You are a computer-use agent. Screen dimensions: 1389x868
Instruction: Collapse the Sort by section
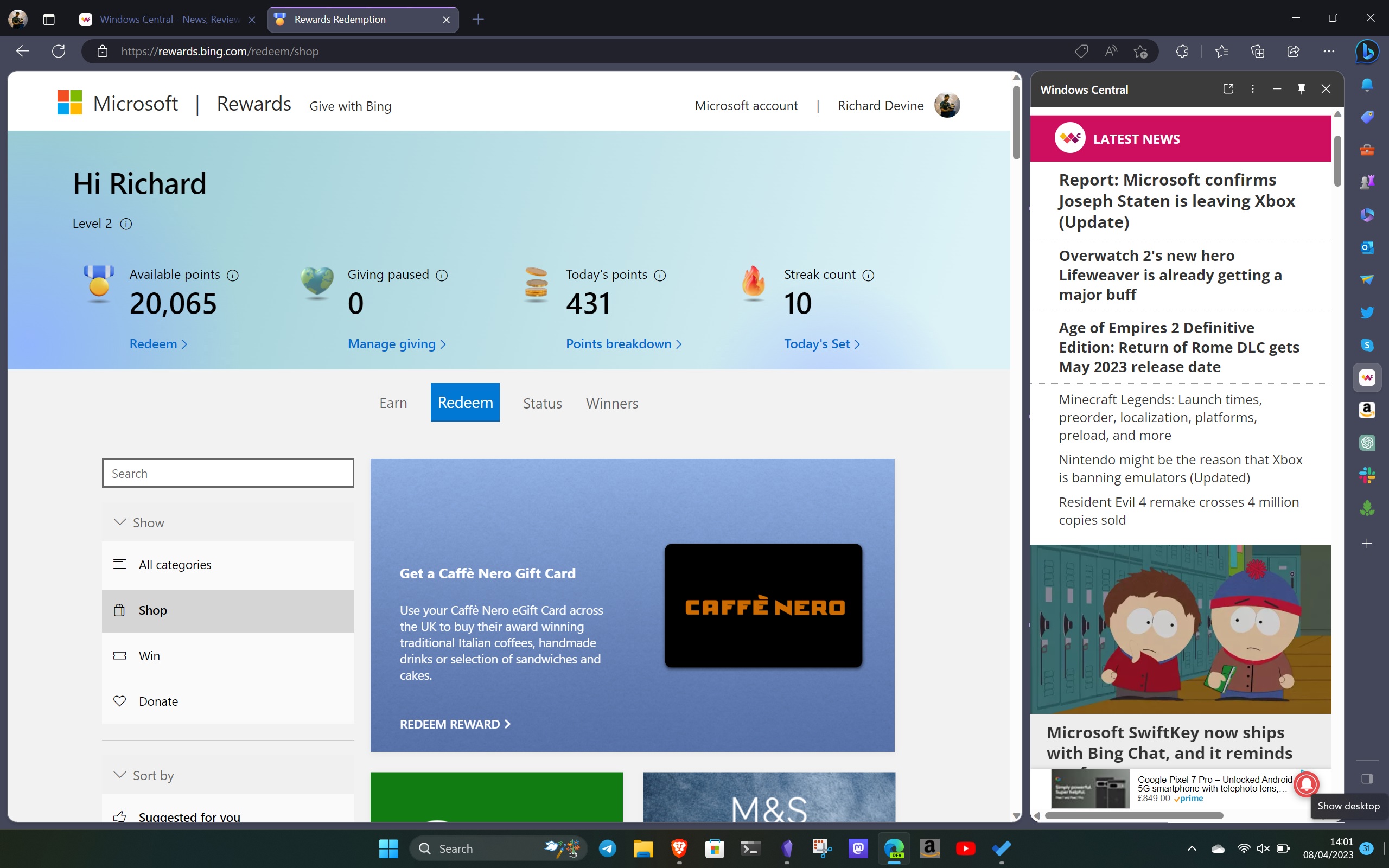pos(121,775)
